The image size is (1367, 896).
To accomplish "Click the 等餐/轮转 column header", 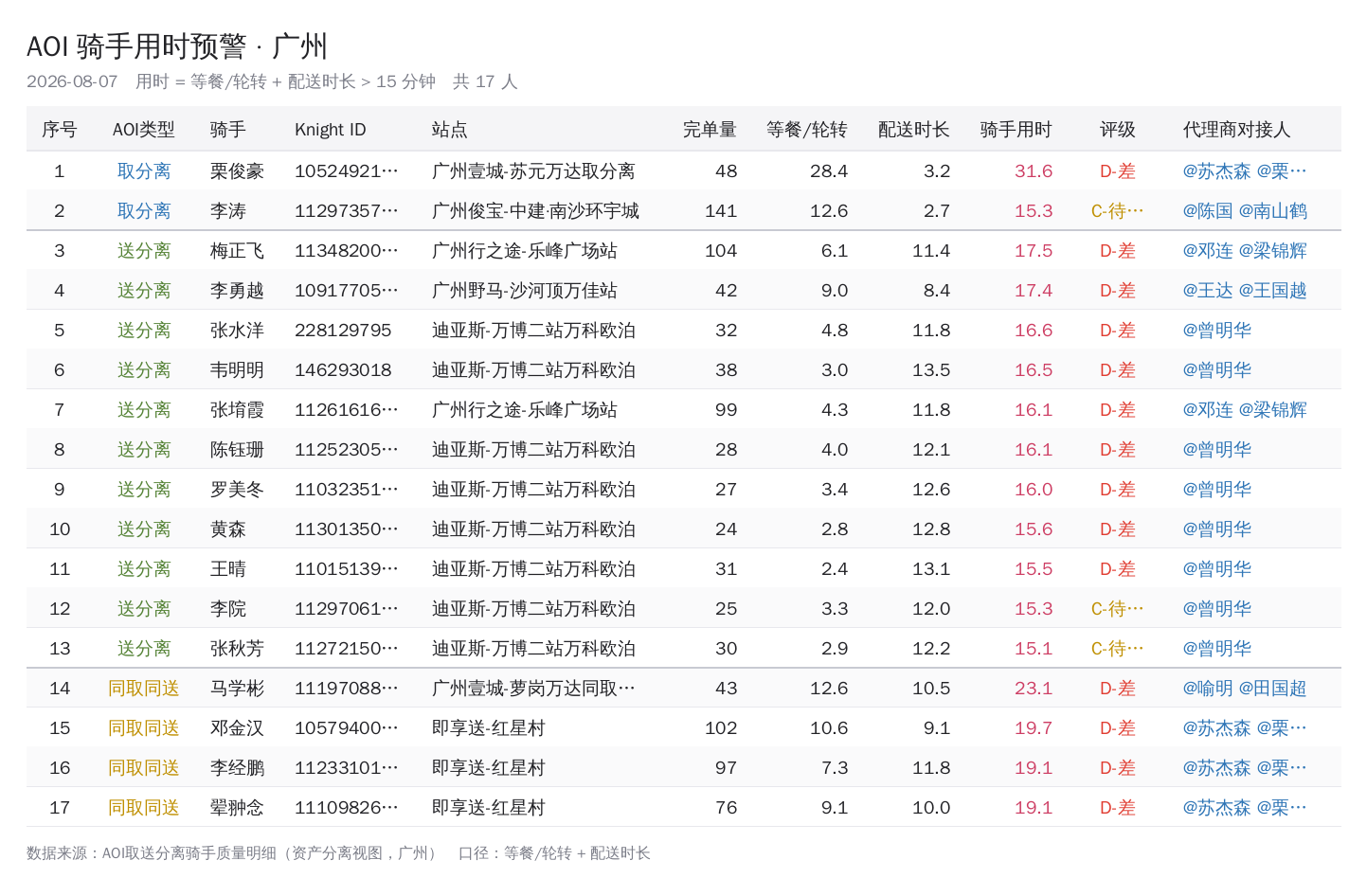I will tap(807, 130).
